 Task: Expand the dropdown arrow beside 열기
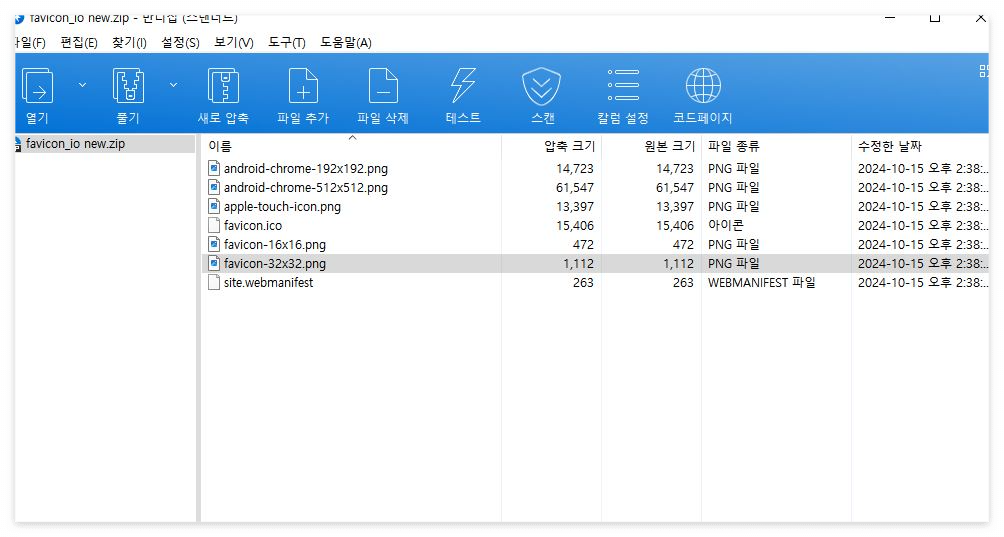tap(83, 84)
